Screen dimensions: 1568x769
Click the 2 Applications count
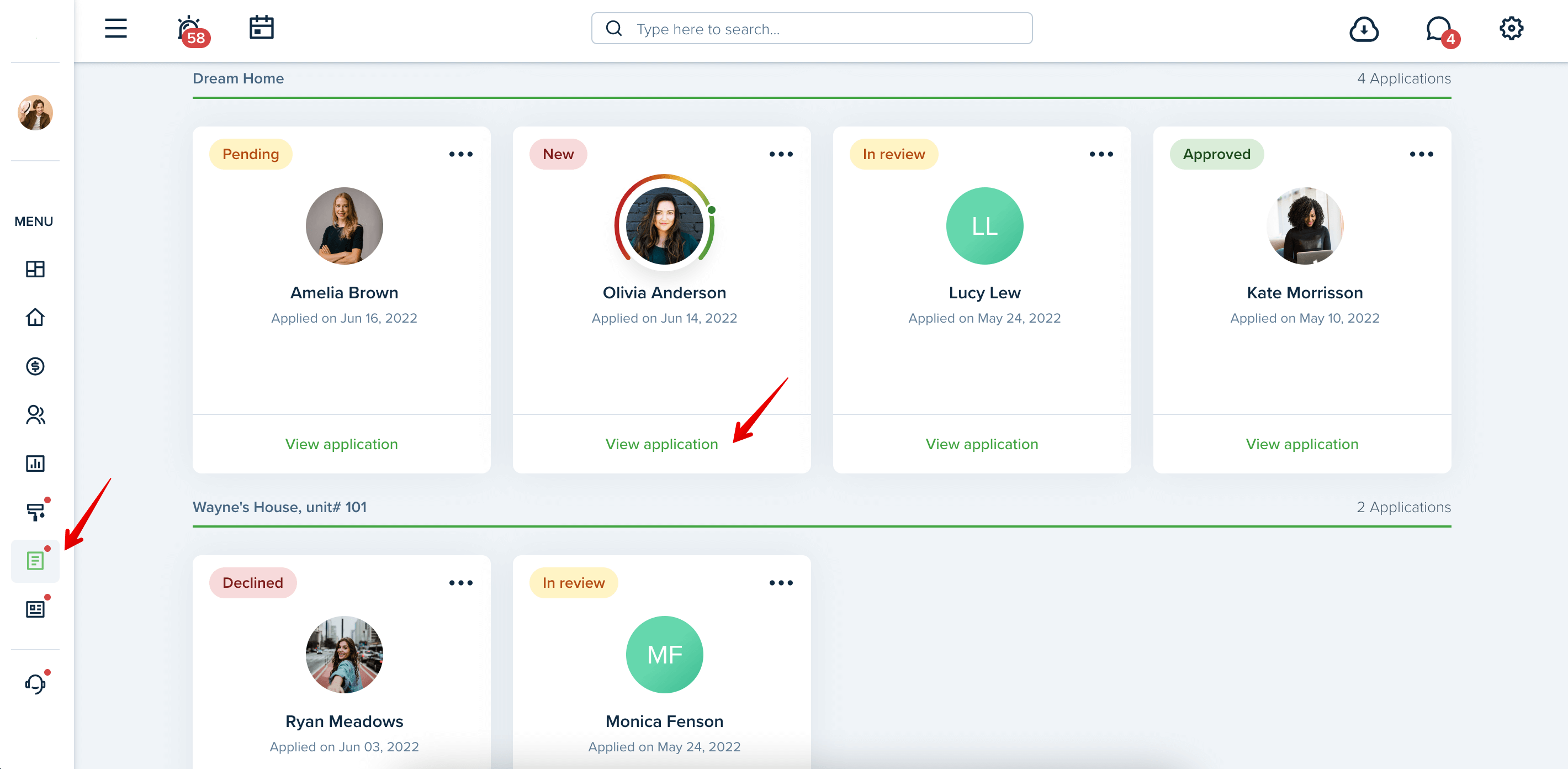click(1403, 507)
